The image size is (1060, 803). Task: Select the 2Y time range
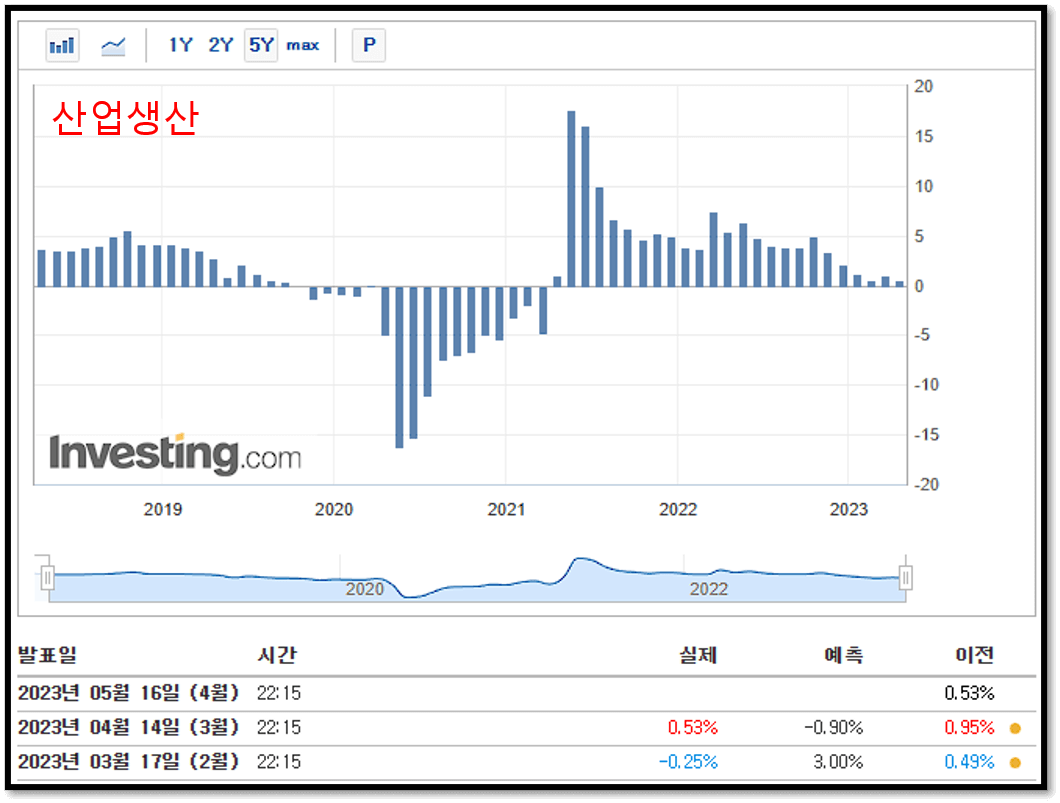pos(220,45)
